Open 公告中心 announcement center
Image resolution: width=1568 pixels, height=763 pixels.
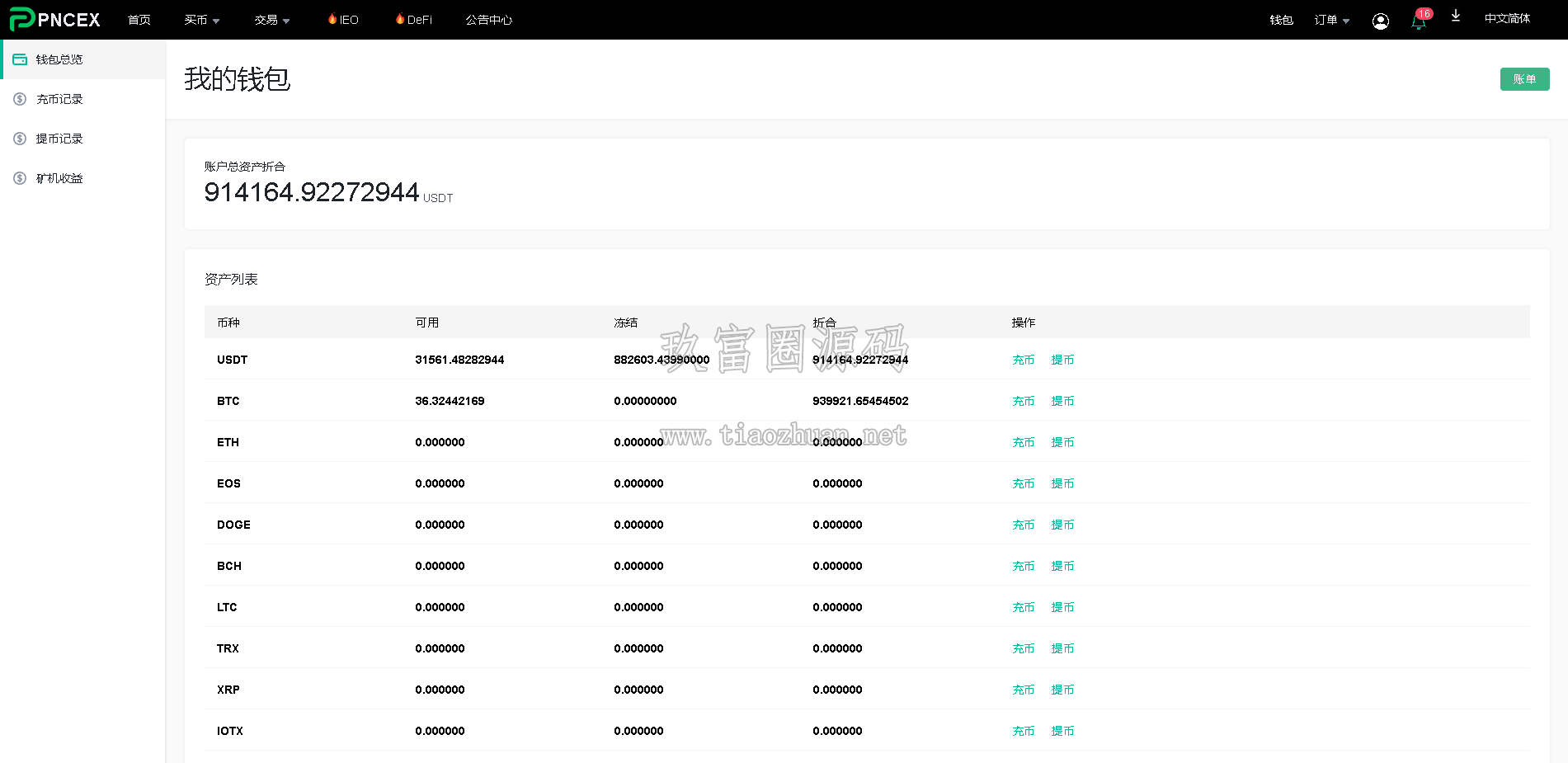[x=488, y=20]
